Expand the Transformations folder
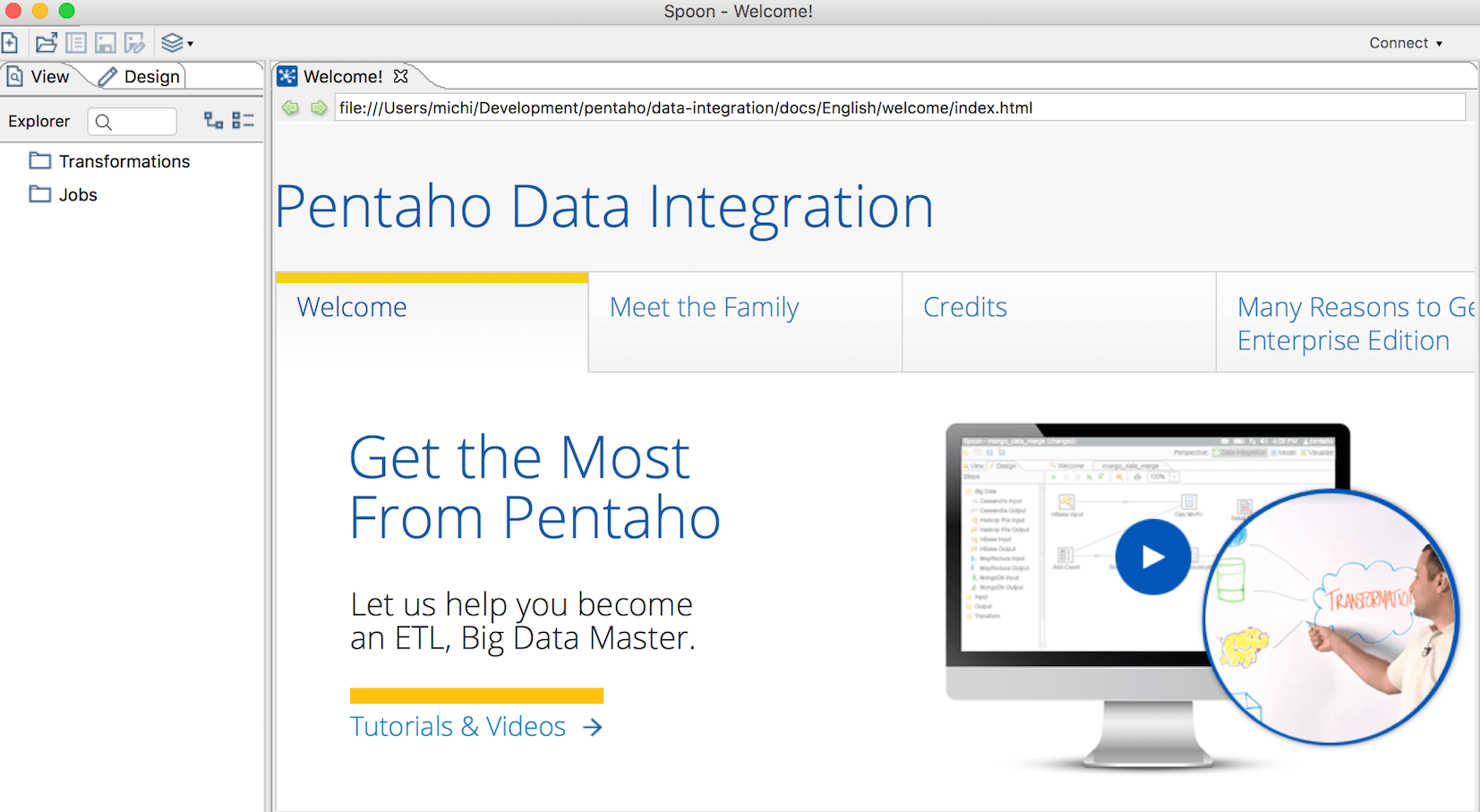Viewport: 1480px width, 812px height. 124,161
